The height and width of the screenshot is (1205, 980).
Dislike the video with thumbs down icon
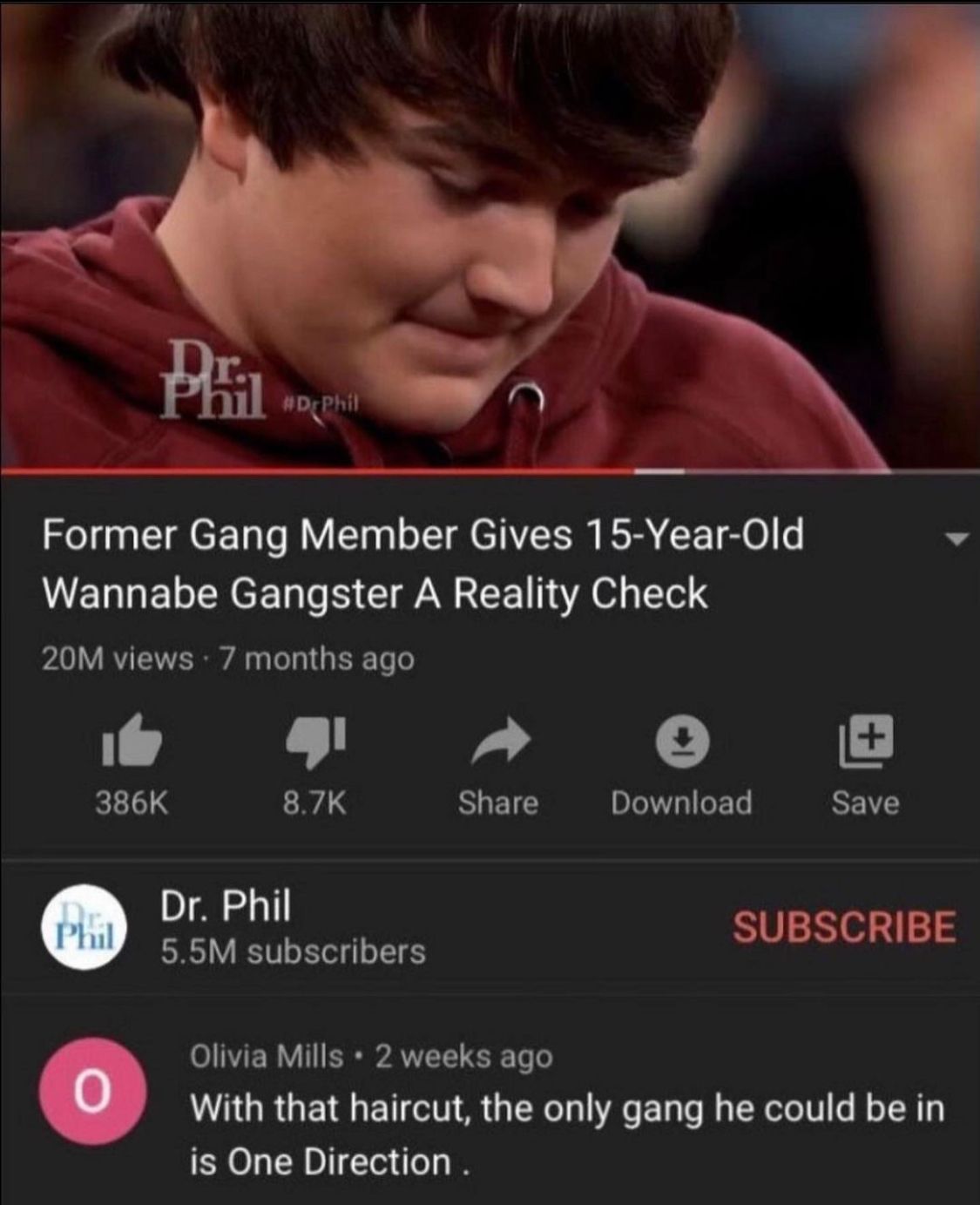pyautogui.click(x=316, y=743)
